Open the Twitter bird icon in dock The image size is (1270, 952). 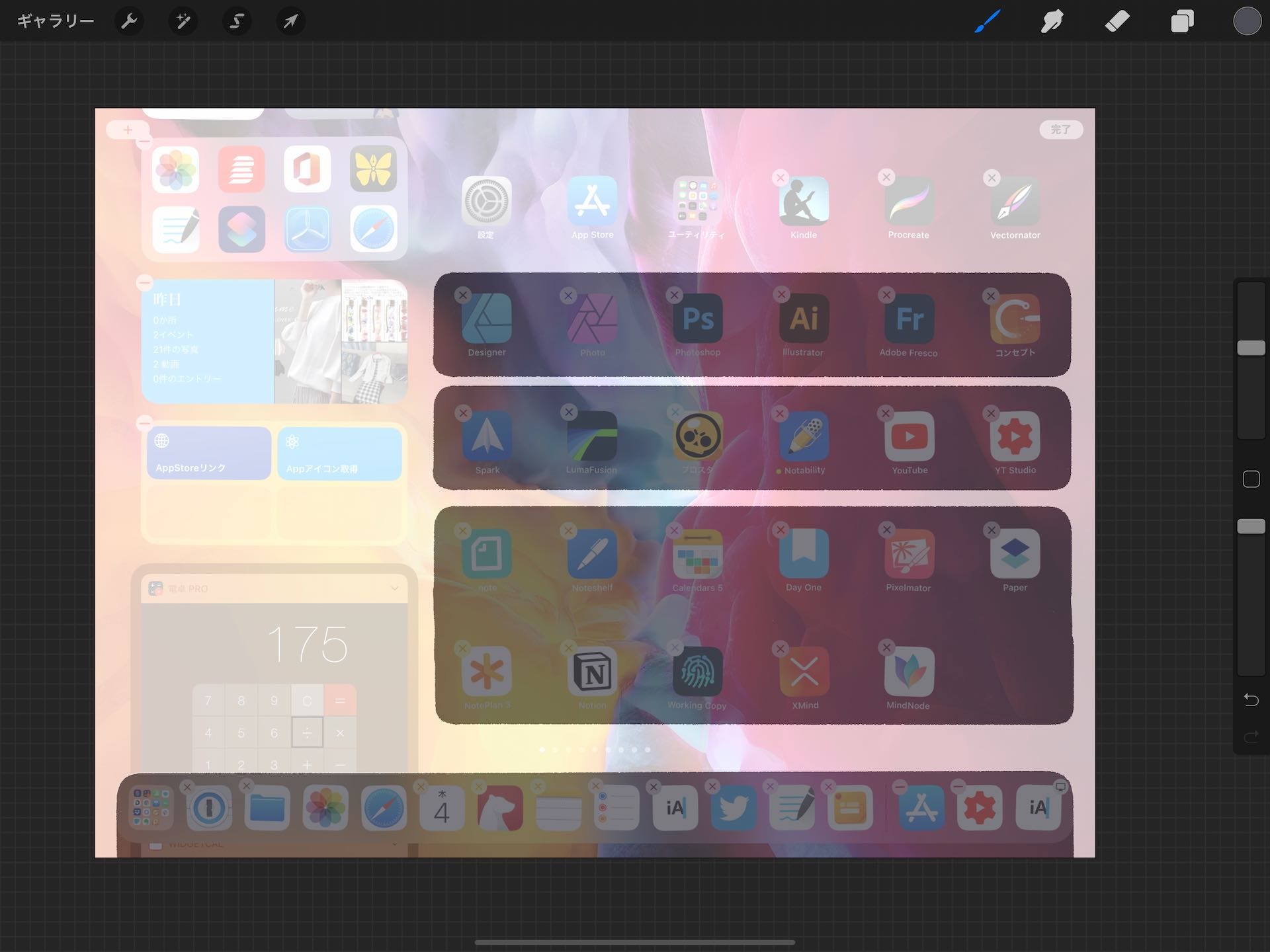coord(734,808)
